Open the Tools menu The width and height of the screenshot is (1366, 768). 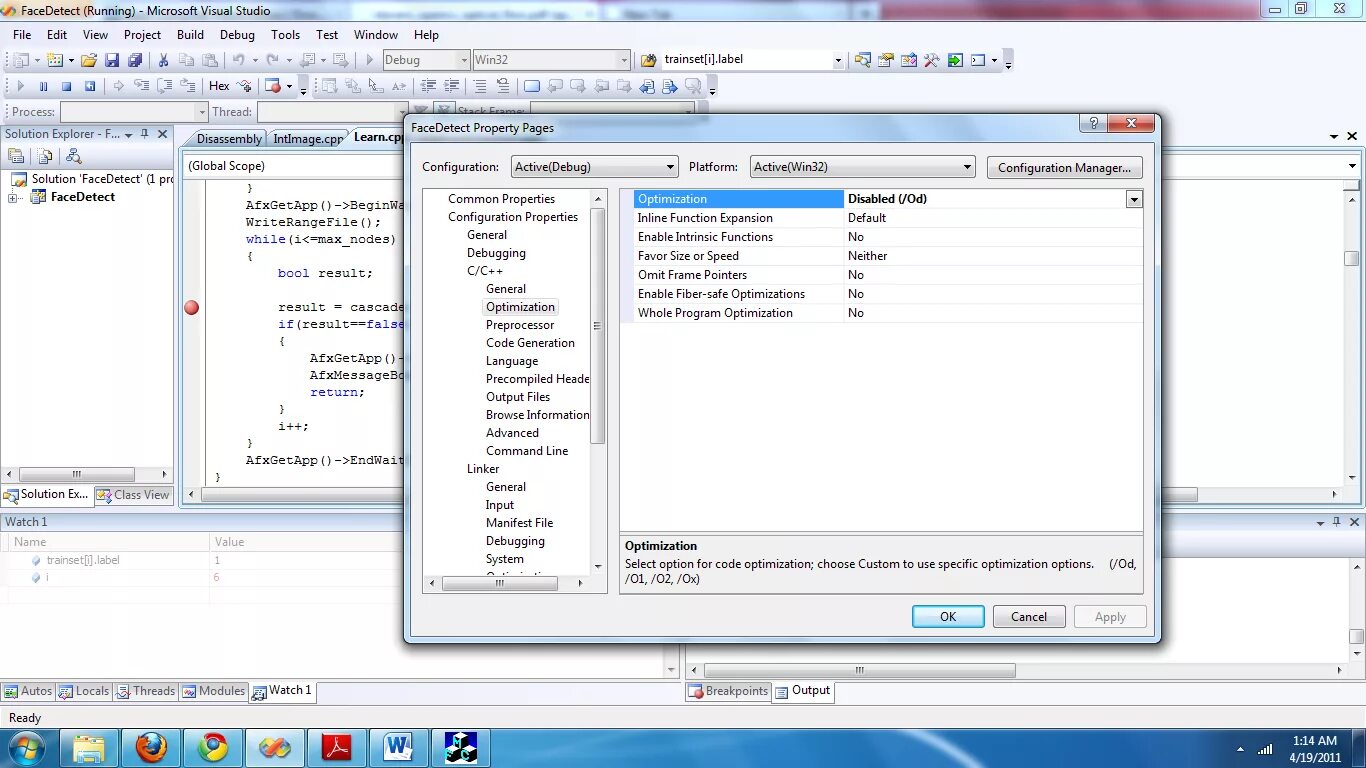coord(285,34)
